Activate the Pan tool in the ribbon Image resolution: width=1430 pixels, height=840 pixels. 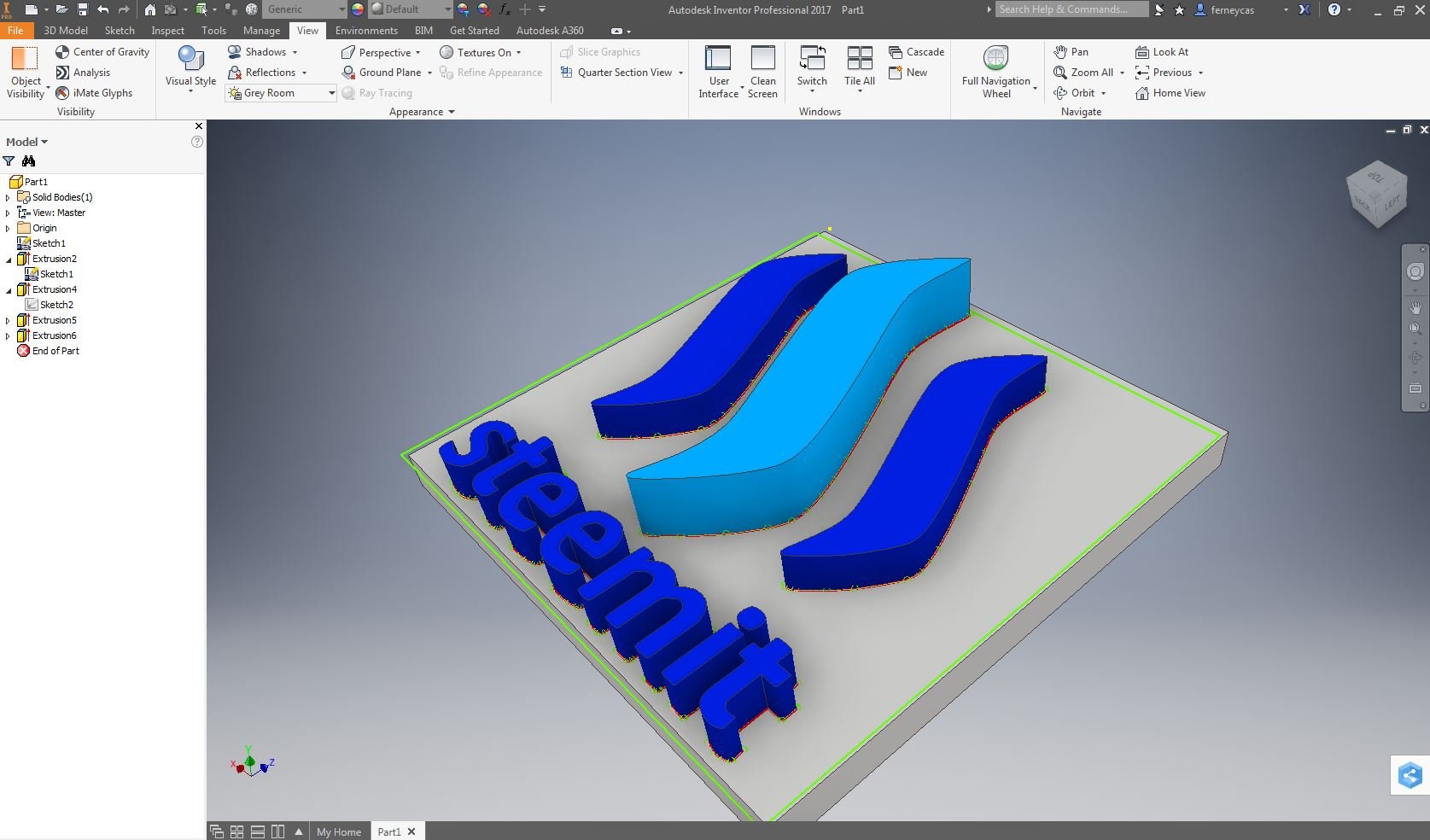coord(1071,52)
